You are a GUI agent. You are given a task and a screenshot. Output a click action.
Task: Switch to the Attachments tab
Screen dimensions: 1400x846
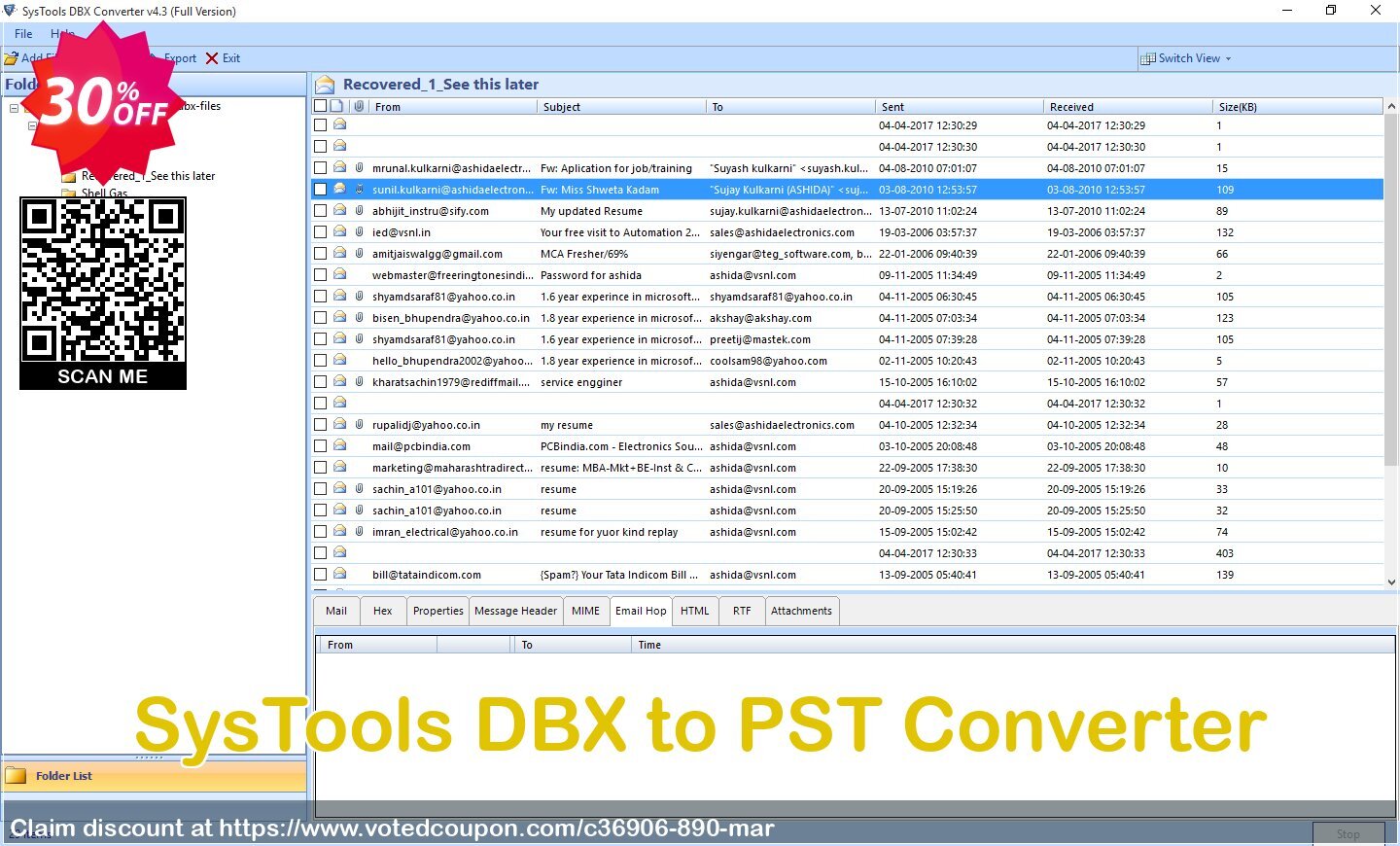pyautogui.click(x=801, y=611)
